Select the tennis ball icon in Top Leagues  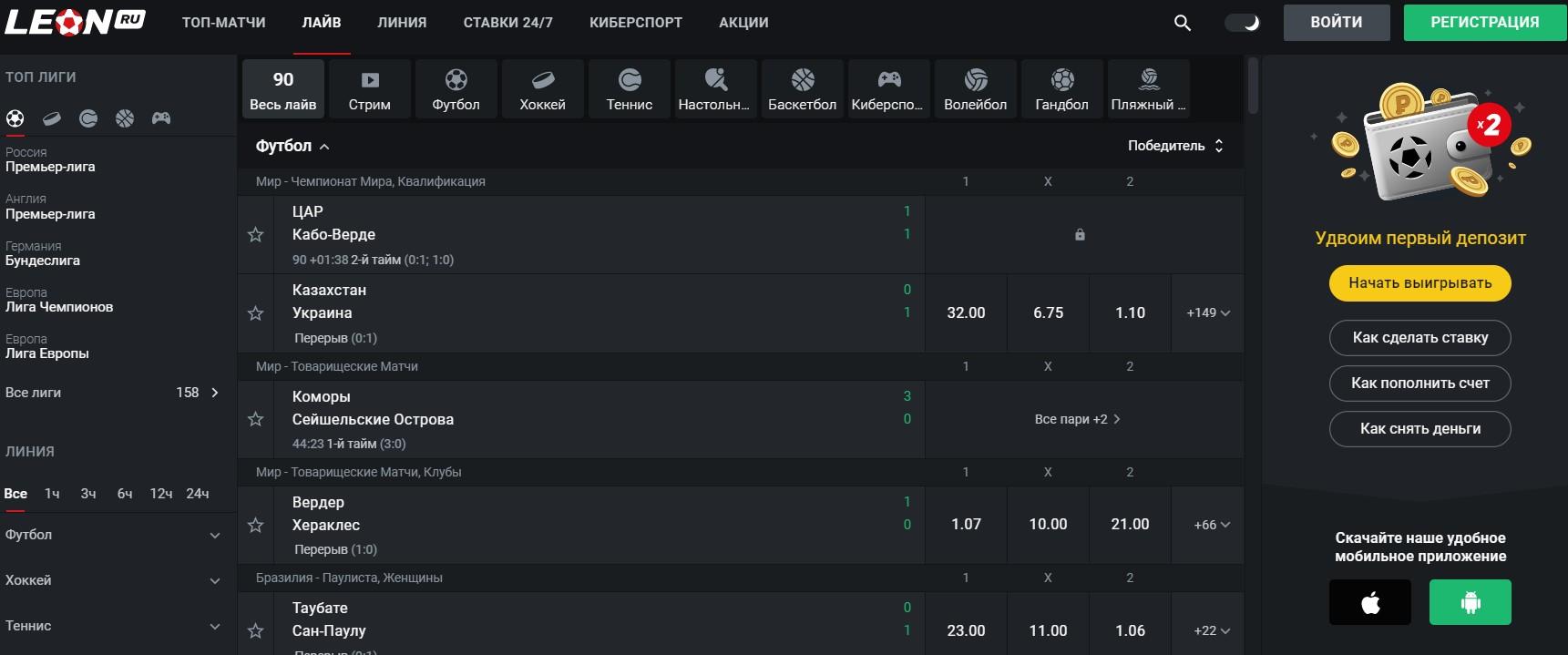88,118
